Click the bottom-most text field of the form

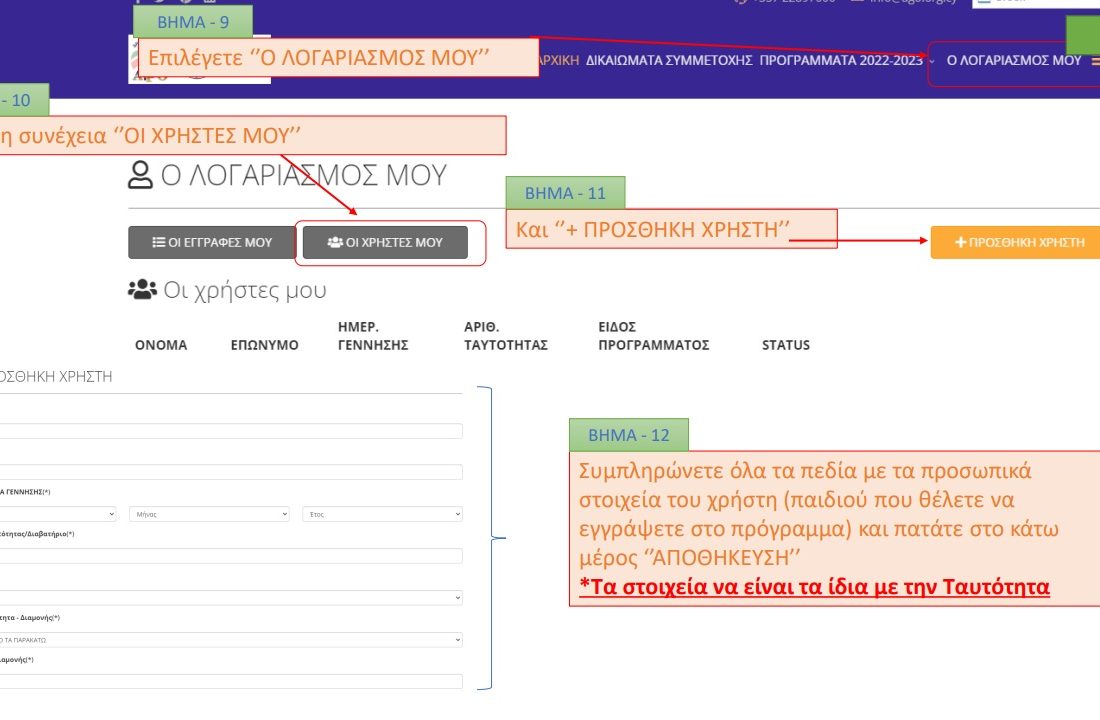point(231,681)
